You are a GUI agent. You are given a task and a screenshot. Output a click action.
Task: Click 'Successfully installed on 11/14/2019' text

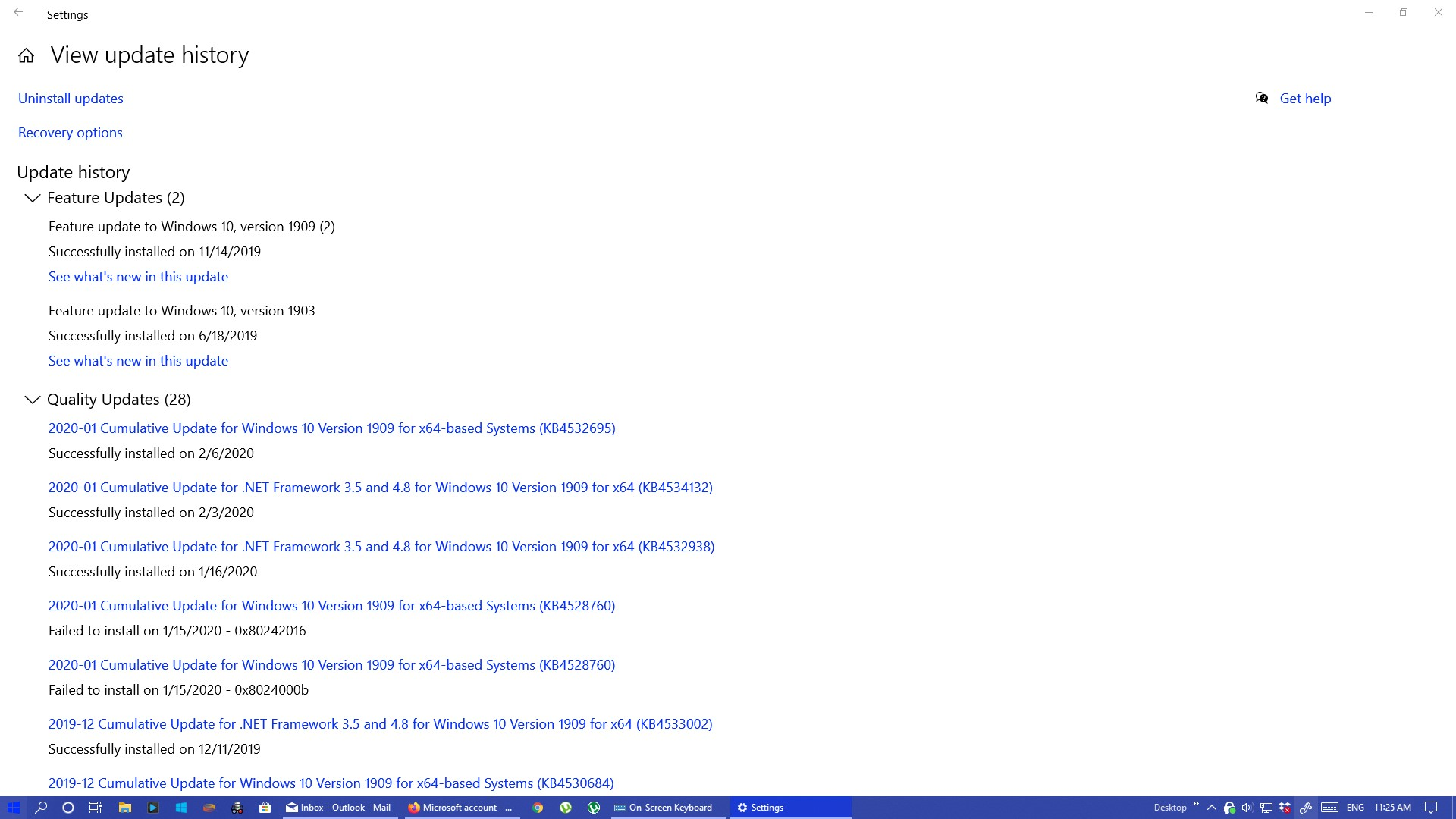click(155, 252)
